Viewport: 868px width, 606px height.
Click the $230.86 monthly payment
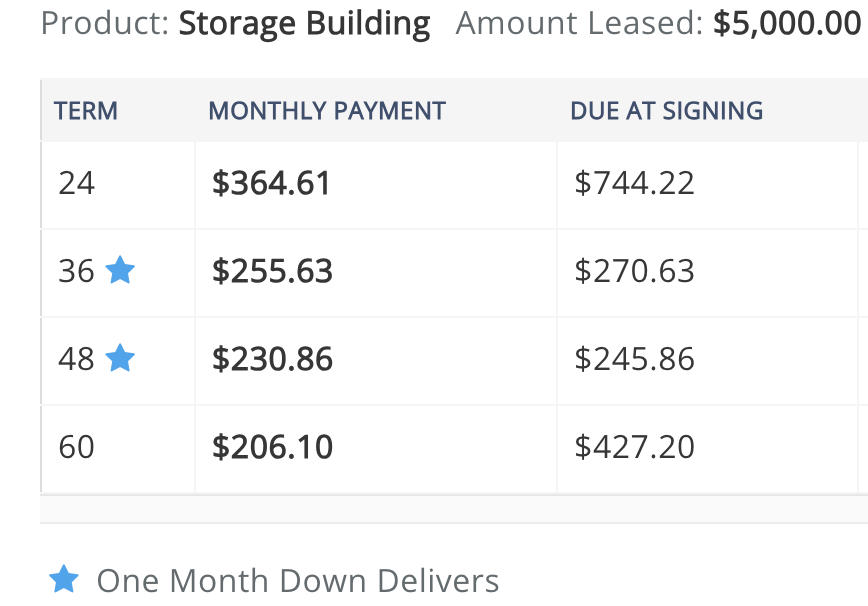[x=272, y=359]
